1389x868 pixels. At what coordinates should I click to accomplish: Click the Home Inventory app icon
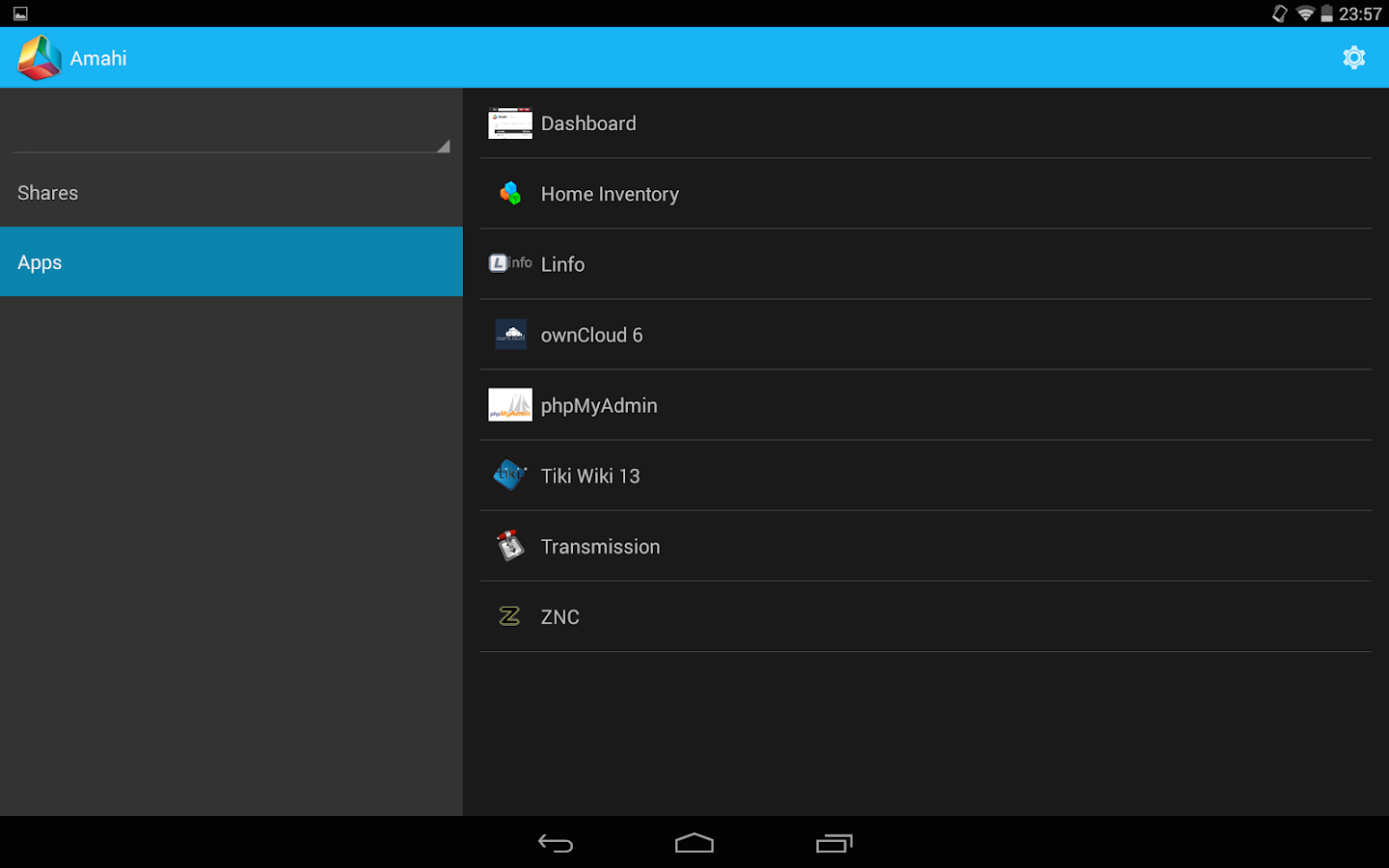510,194
